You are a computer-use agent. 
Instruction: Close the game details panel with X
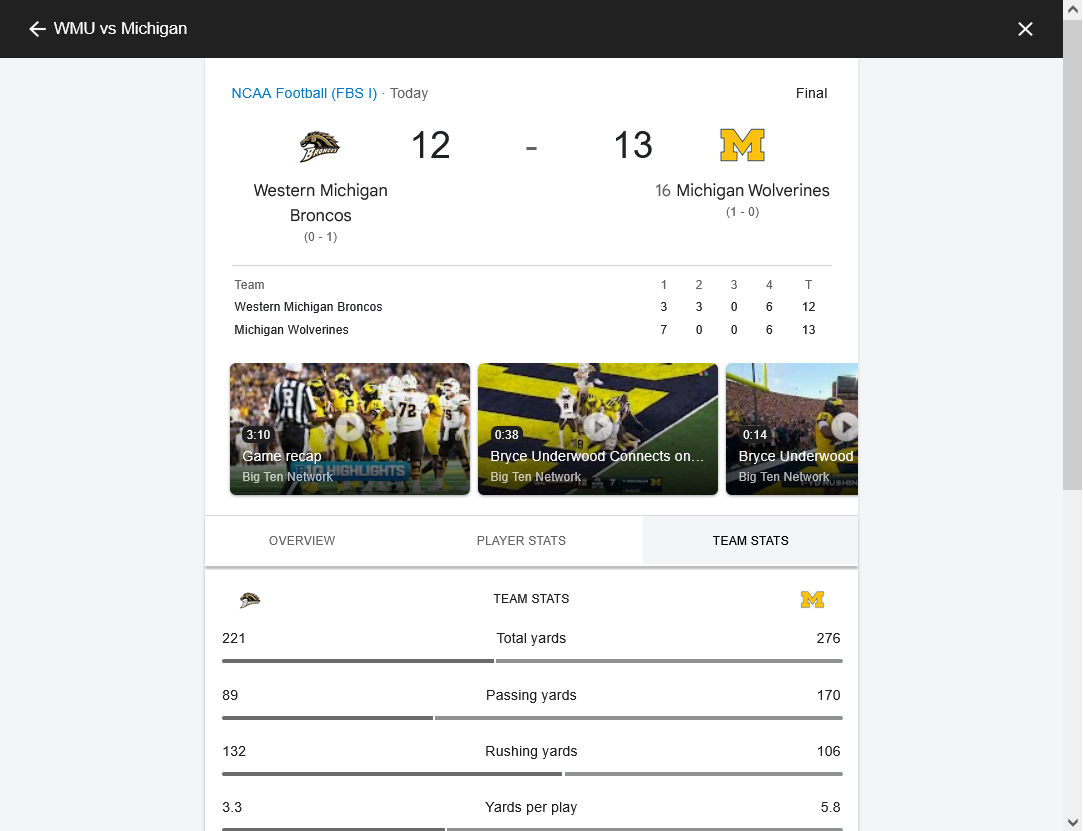[1025, 28]
